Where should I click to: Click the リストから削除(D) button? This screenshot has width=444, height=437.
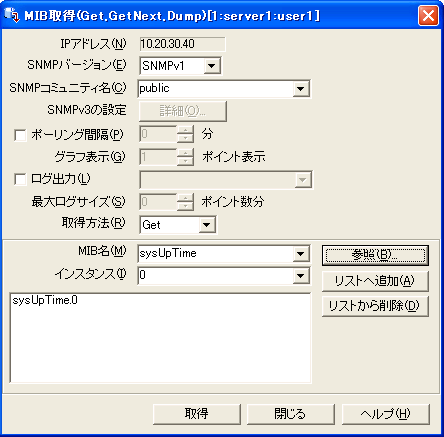click(x=375, y=306)
